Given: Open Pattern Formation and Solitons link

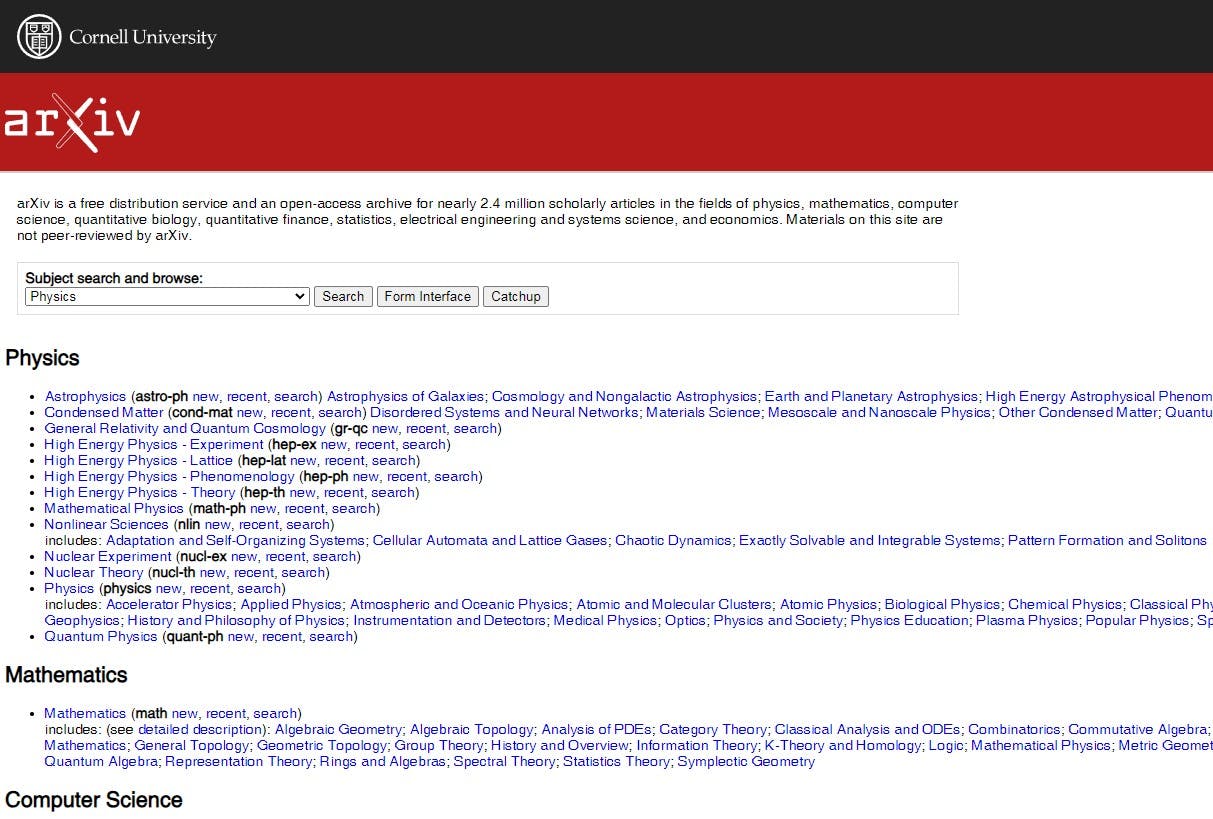Looking at the screenshot, I should tap(1107, 541).
